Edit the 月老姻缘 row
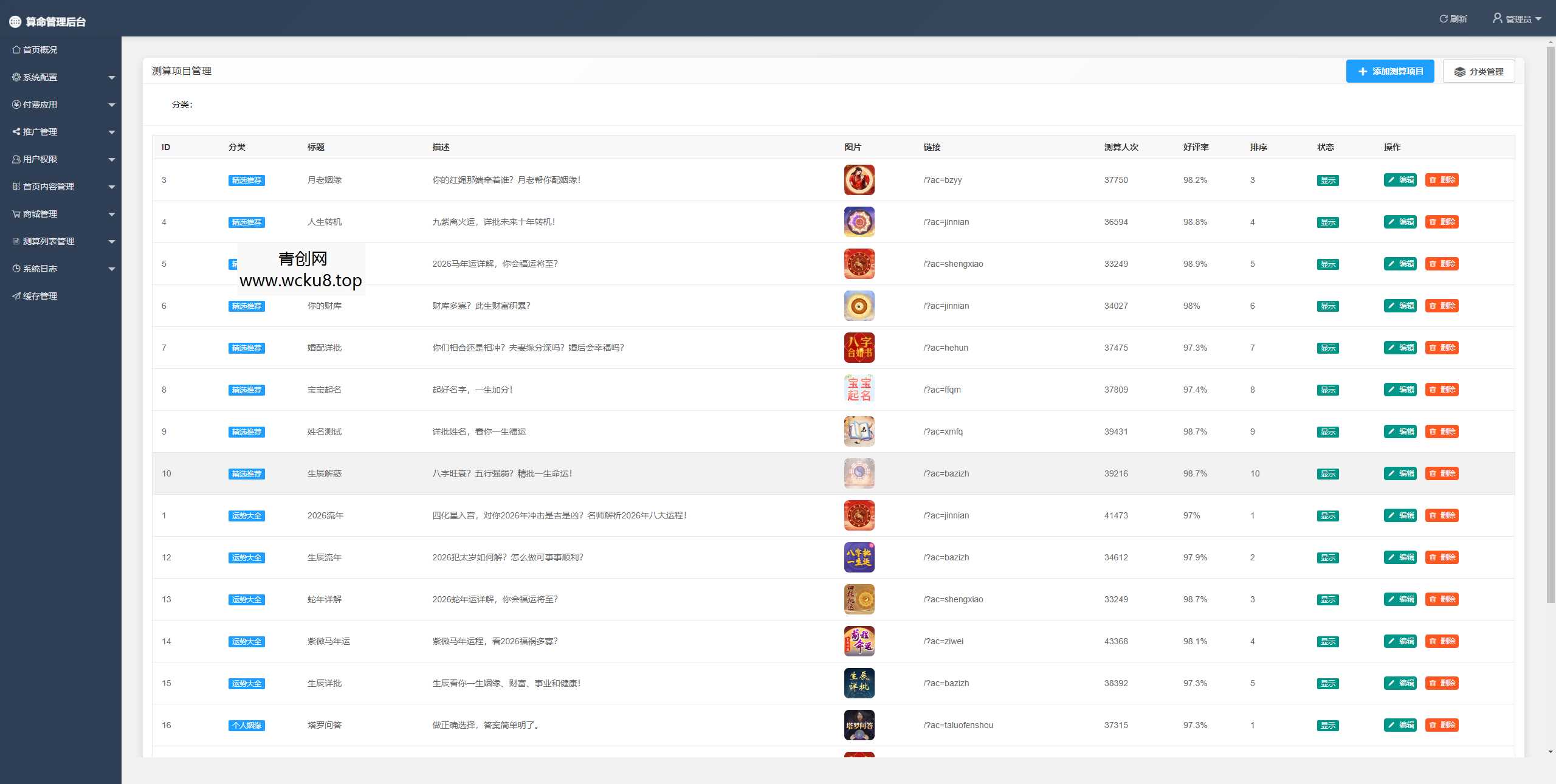1556x784 pixels. click(1400, 180)
